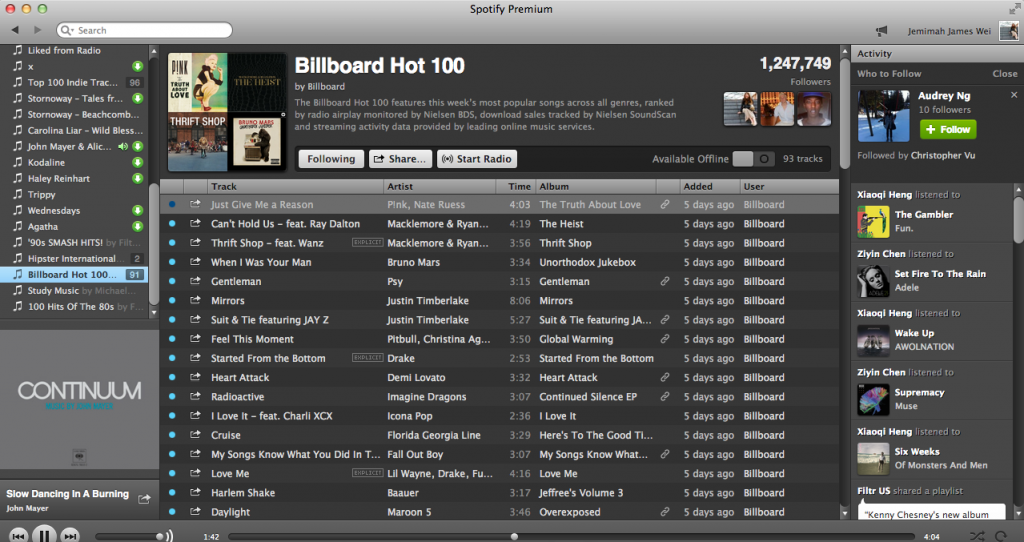Viewport: 1024px width, 542px height.
Task: Open Jemimah James Wei profile picture
Action: click(1008, 31)
